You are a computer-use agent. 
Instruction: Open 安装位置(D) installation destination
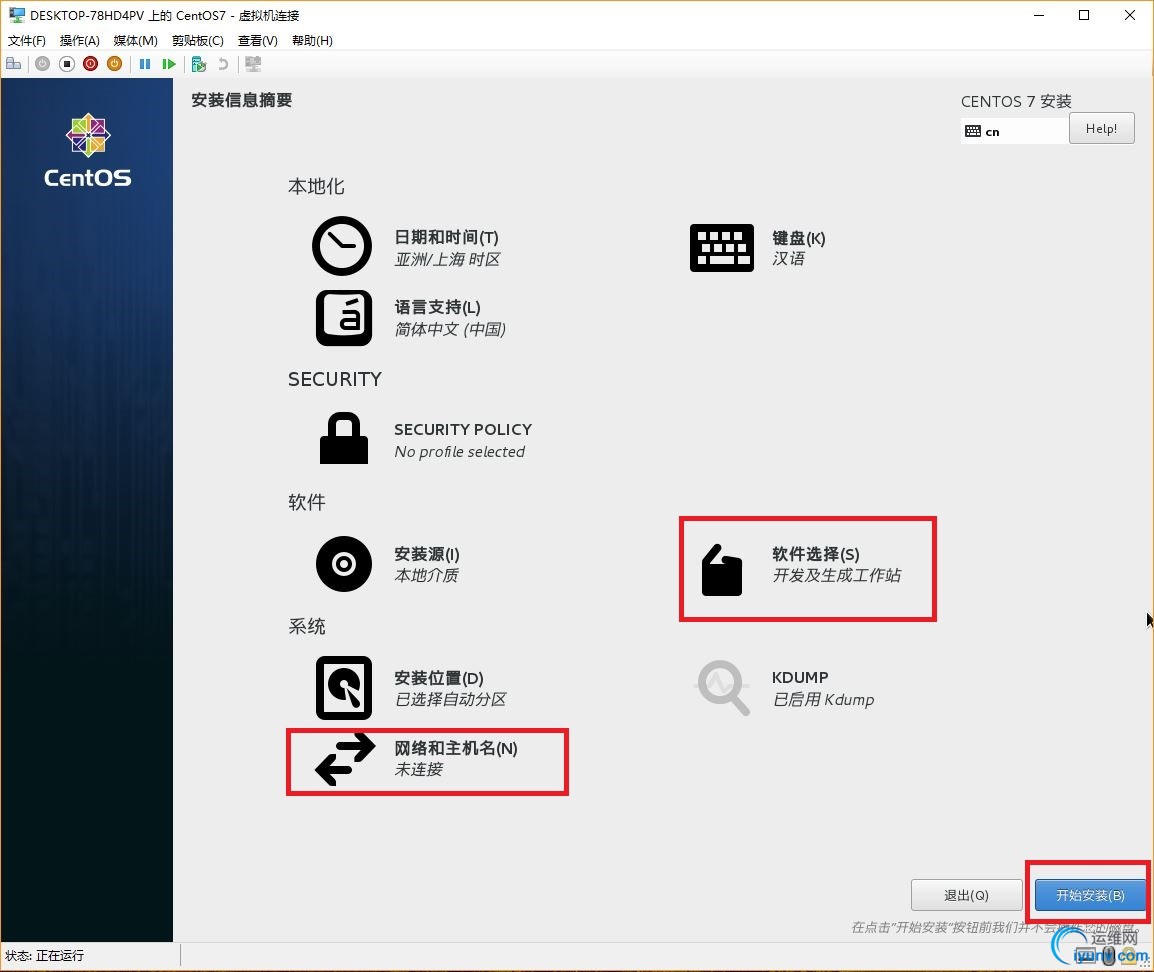(411, 688)
